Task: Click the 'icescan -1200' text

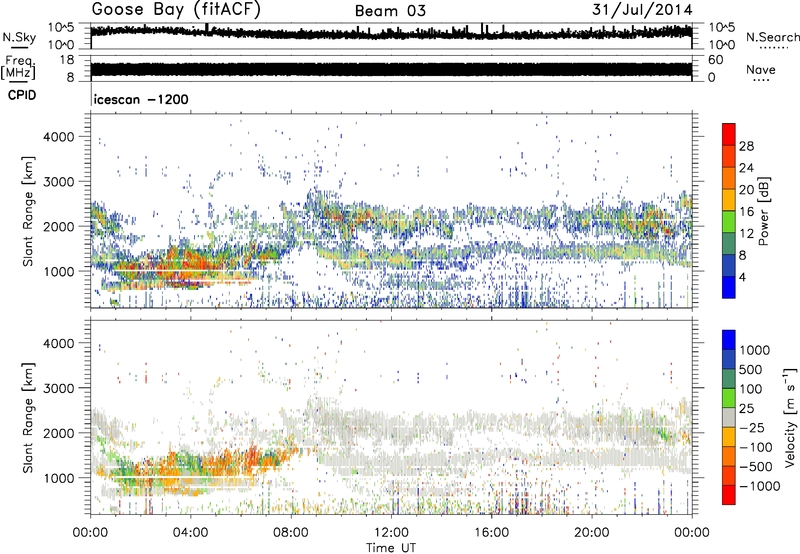Action: (x=141, y=99)
